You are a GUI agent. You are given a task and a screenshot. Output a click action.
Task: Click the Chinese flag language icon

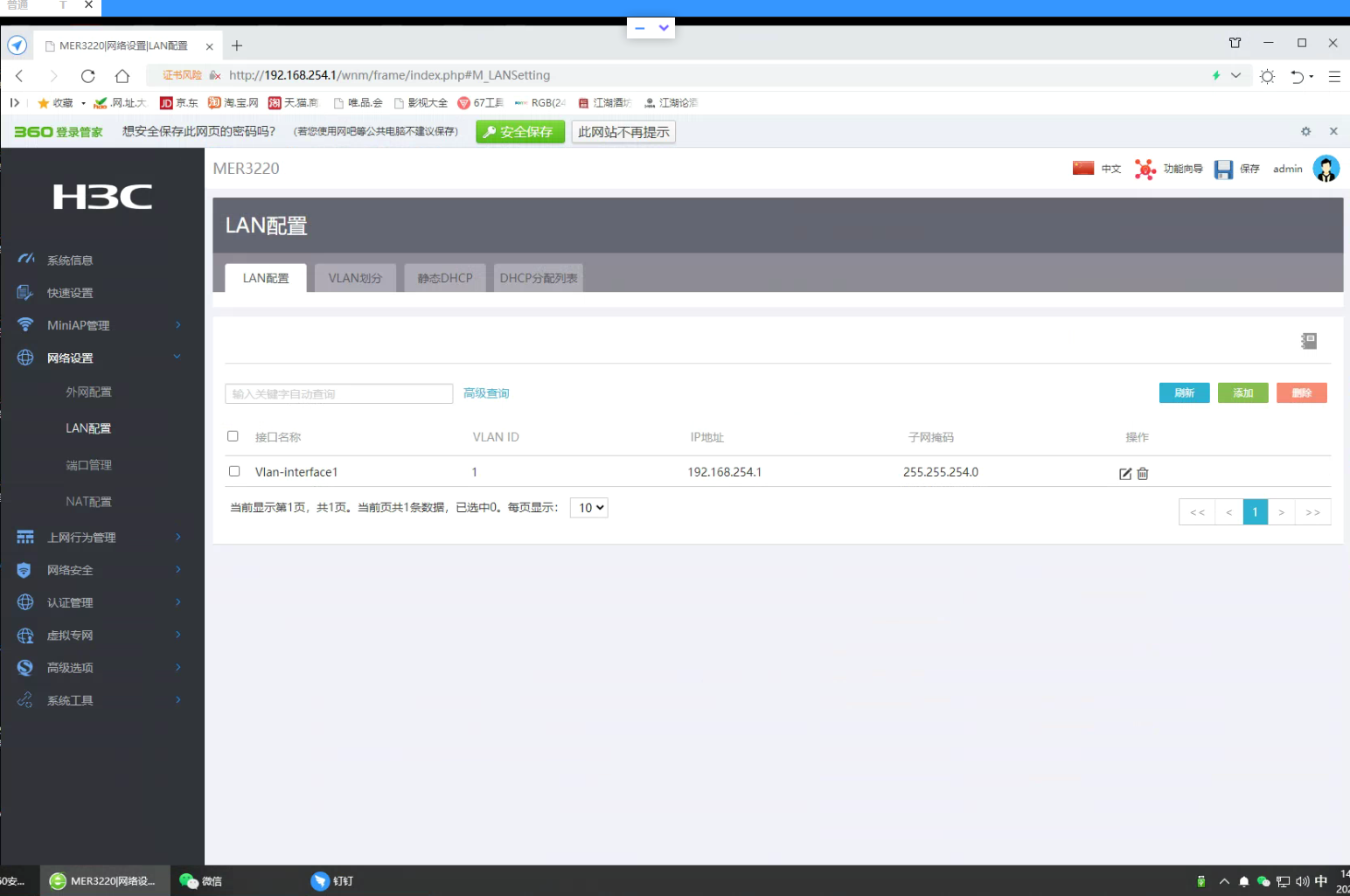1083,168
